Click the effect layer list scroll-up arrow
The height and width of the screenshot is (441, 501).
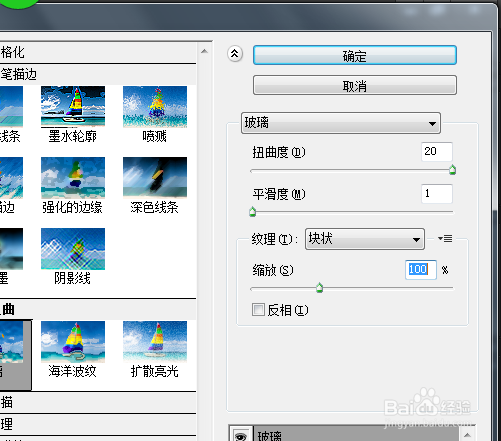pyautogui.click(x=467, y=435)
